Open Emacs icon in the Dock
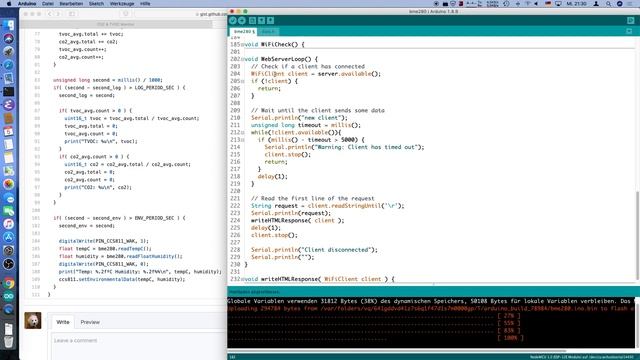 coord(9,105)
